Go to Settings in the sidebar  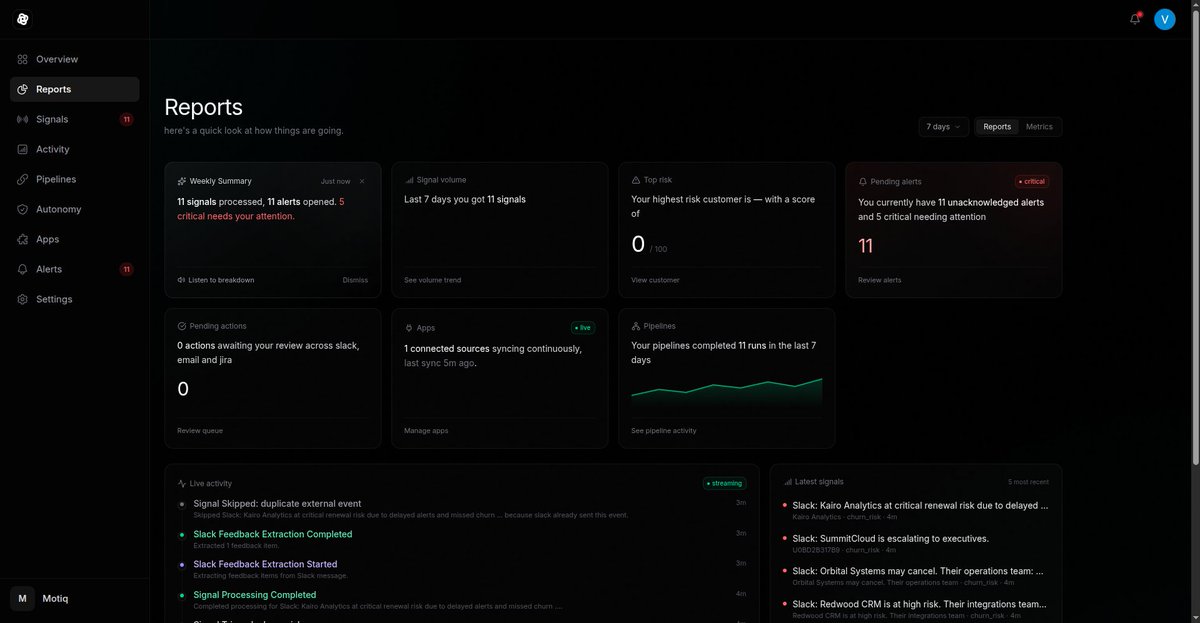[75, 299]
